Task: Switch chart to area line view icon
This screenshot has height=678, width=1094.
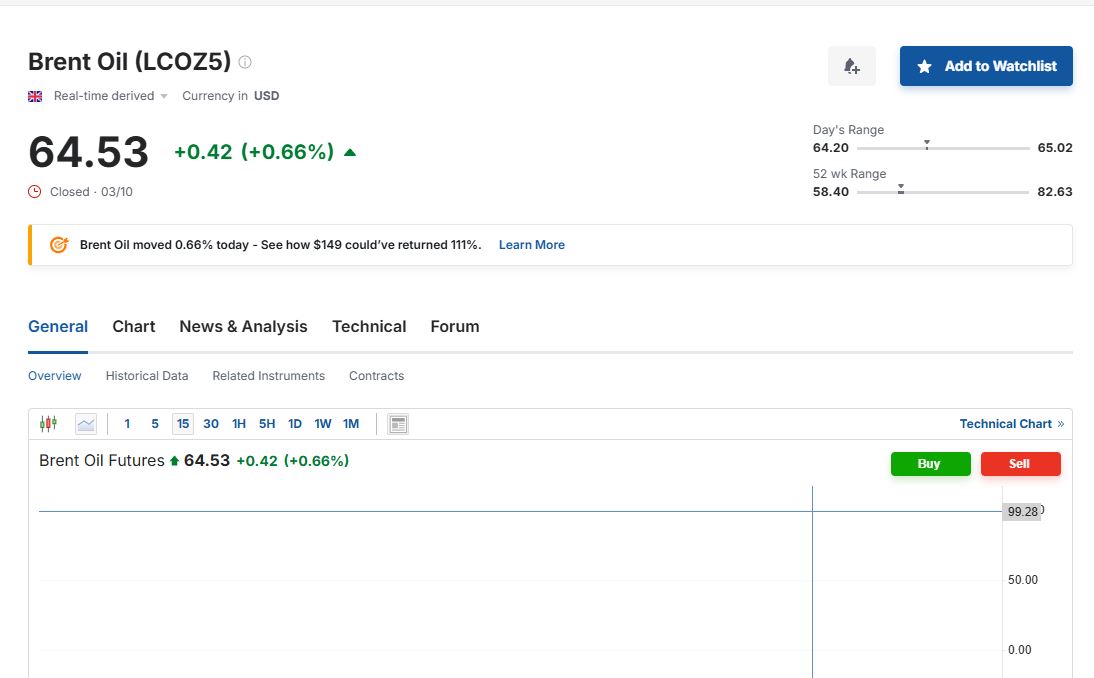Action: click(86, 424)
